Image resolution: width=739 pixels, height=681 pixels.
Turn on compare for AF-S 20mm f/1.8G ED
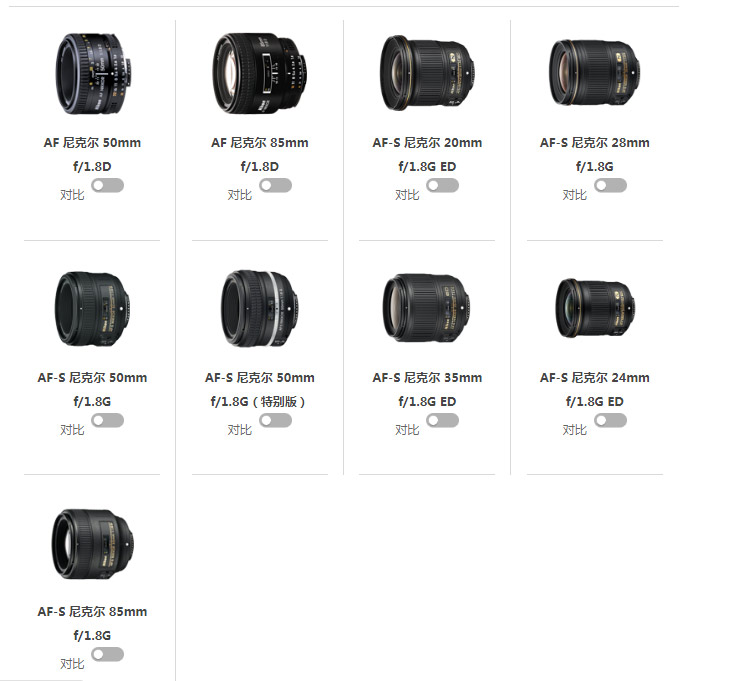443,185
